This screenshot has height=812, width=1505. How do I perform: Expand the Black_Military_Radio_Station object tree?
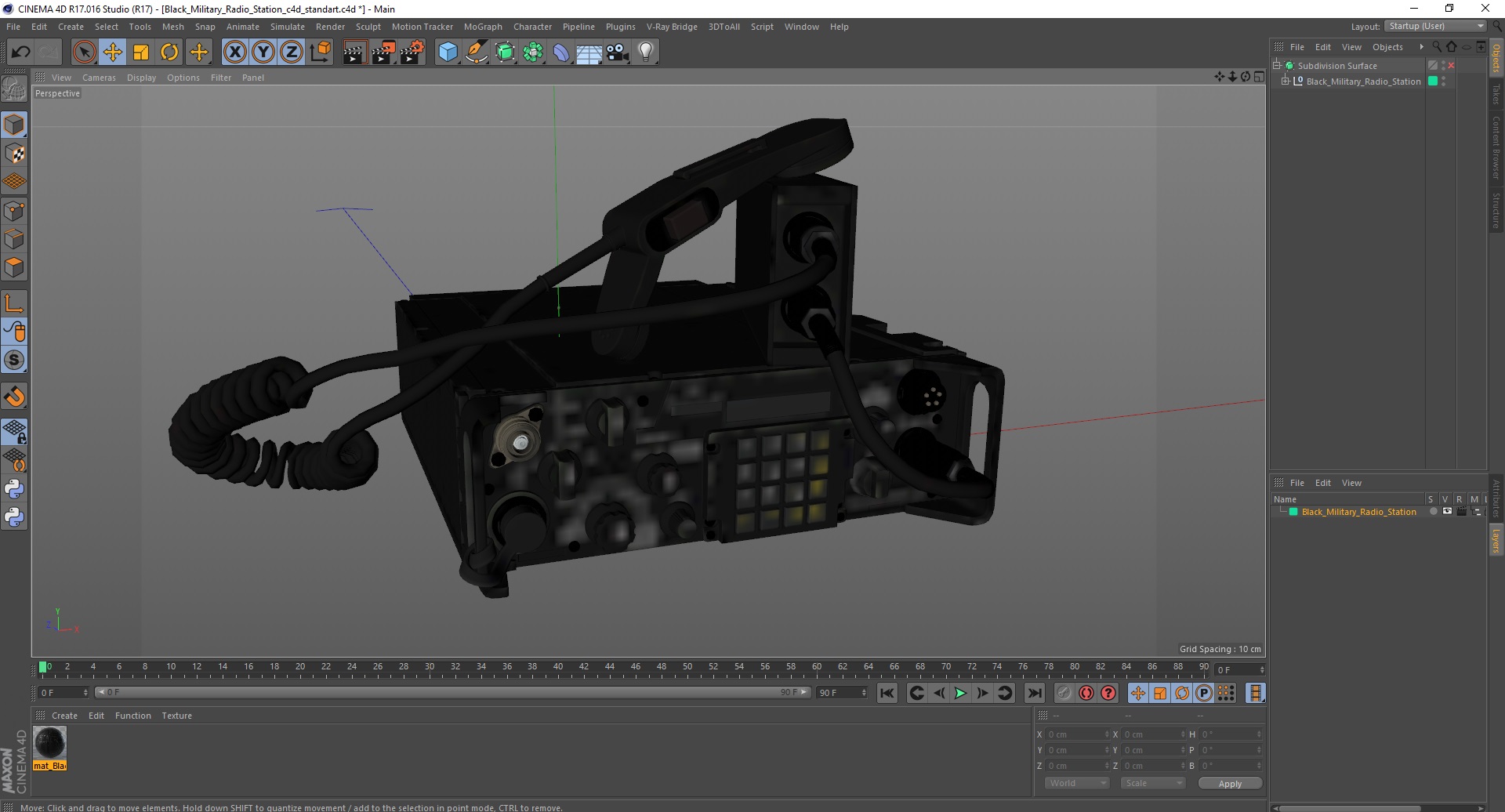point(1286,81)
